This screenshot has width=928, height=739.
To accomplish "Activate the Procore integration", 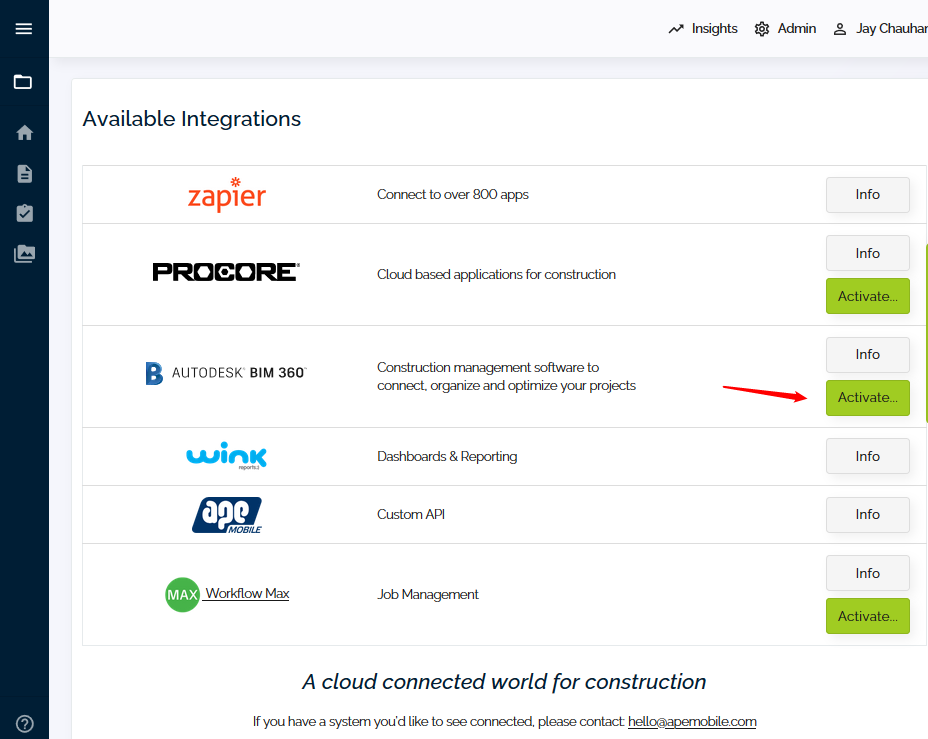I will tap(868, 296).
